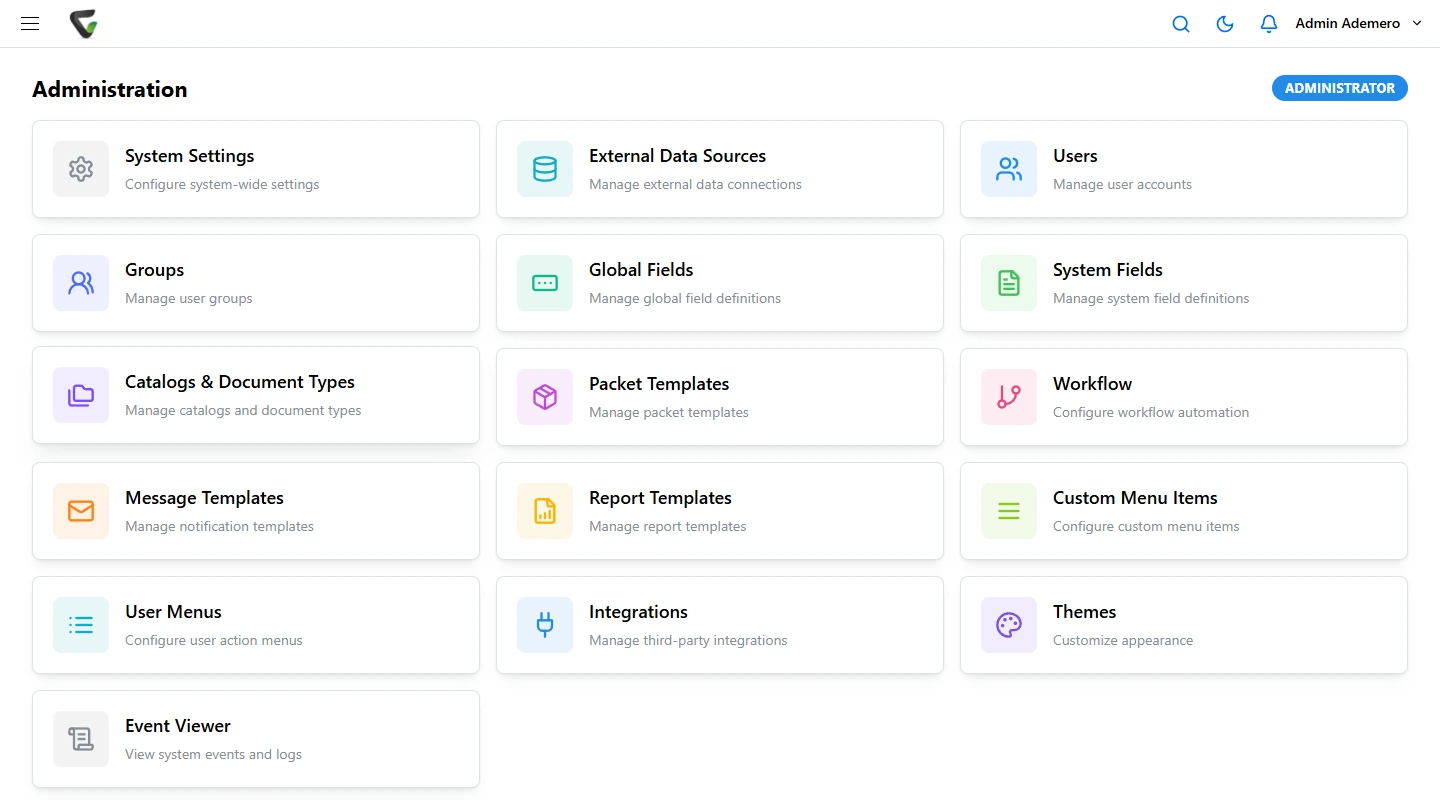The height and width of the screenshot is (800, 1440).
Task: Open the search magnifier icon
Action: point(1181,24)
